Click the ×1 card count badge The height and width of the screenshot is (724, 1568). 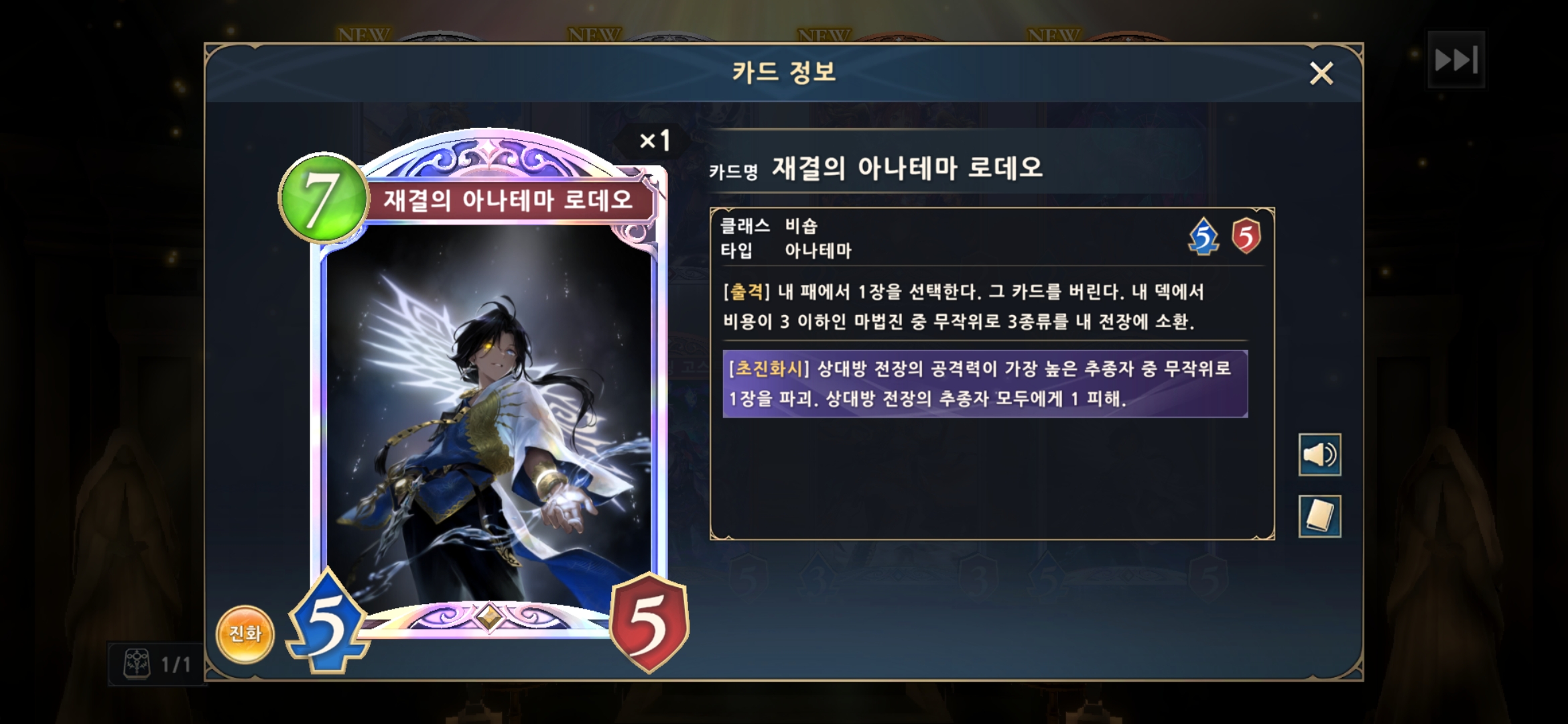654,141
